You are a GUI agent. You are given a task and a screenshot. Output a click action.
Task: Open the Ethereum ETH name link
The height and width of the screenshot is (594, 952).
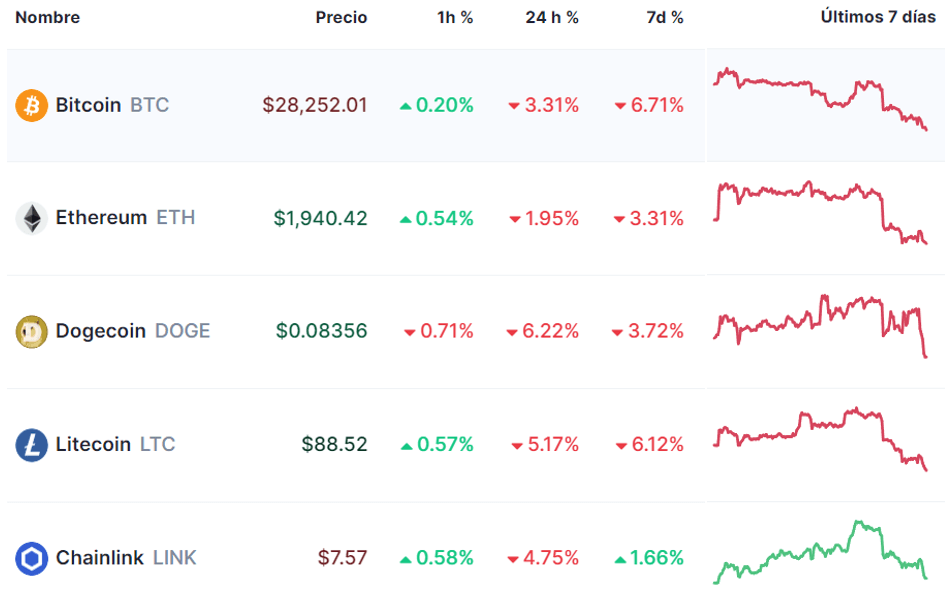click(125, 218)
